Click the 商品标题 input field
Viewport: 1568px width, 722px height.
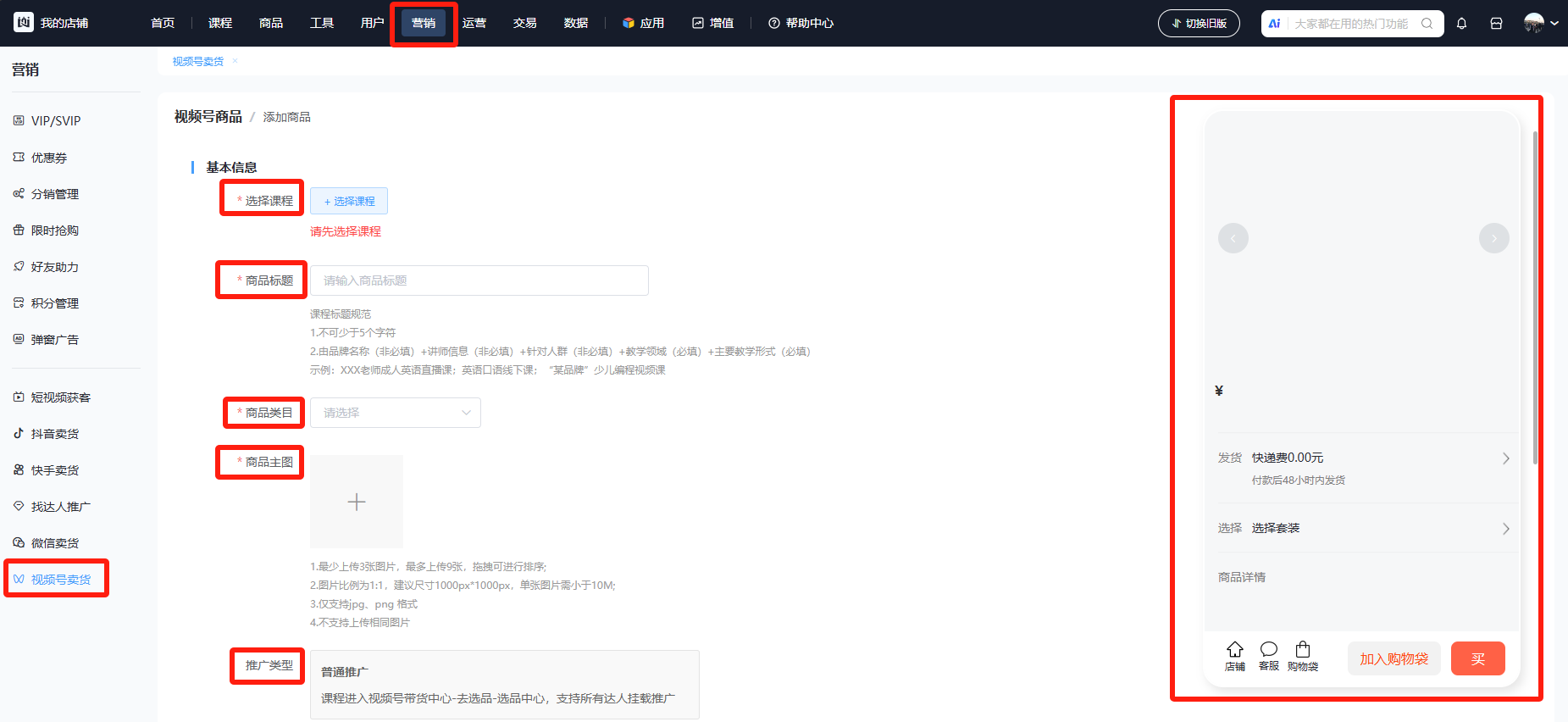tap(479, 280)
